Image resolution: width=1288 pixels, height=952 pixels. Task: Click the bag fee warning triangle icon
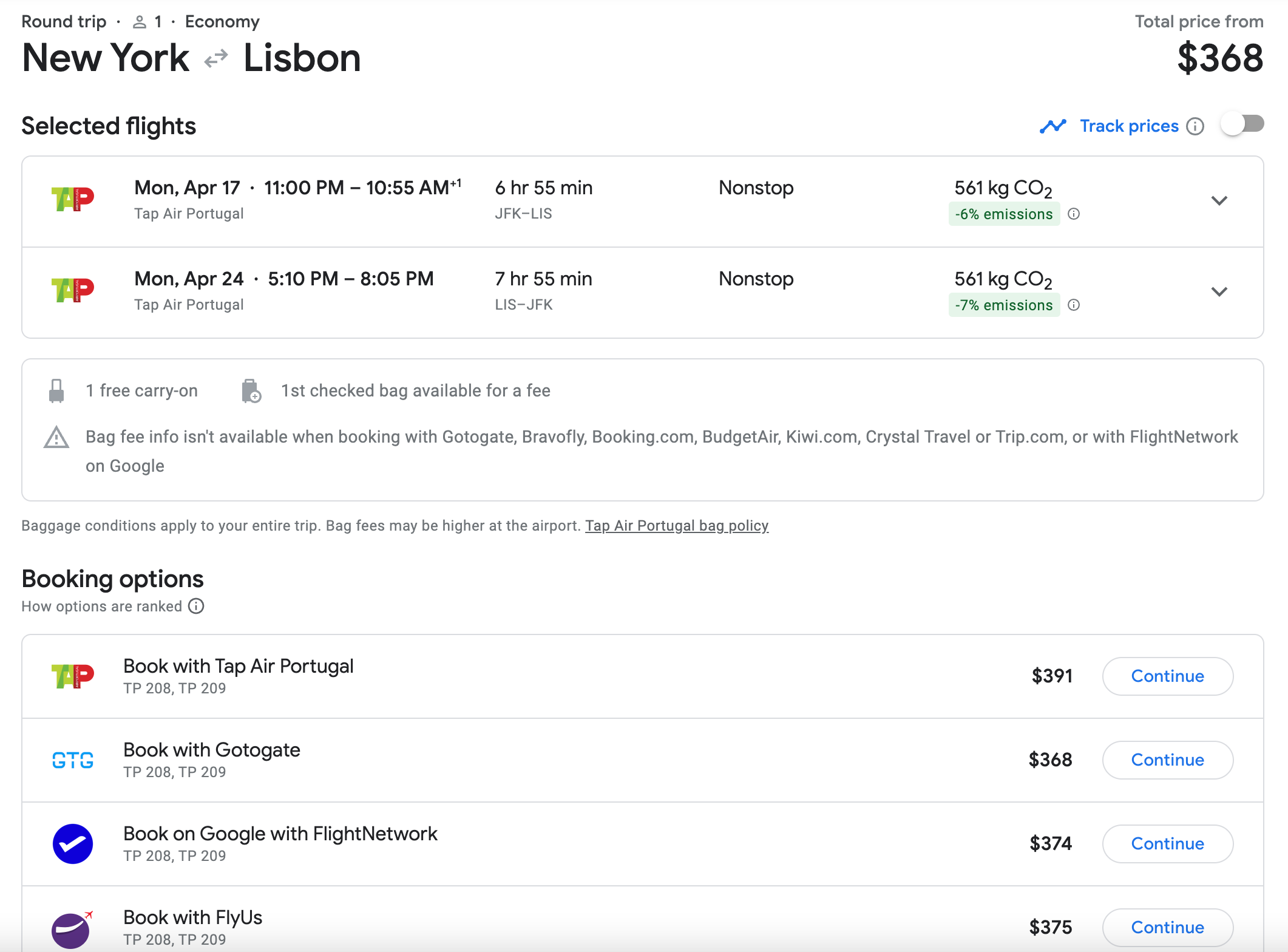coord(56,437)
